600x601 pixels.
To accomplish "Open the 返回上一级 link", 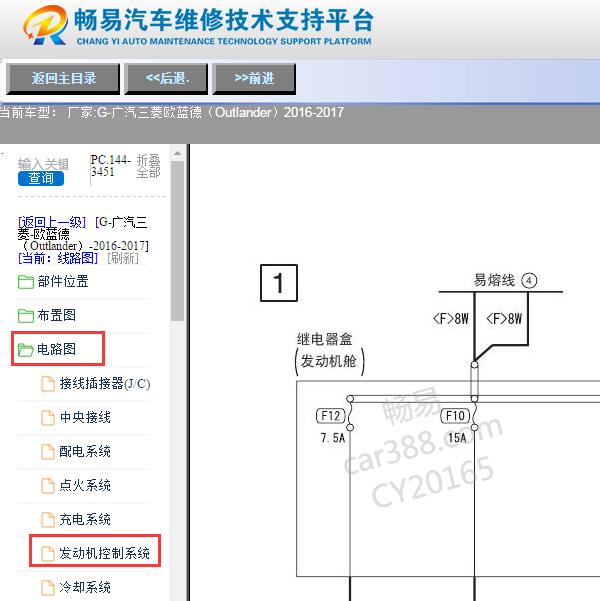I will (x=52, y=222).
